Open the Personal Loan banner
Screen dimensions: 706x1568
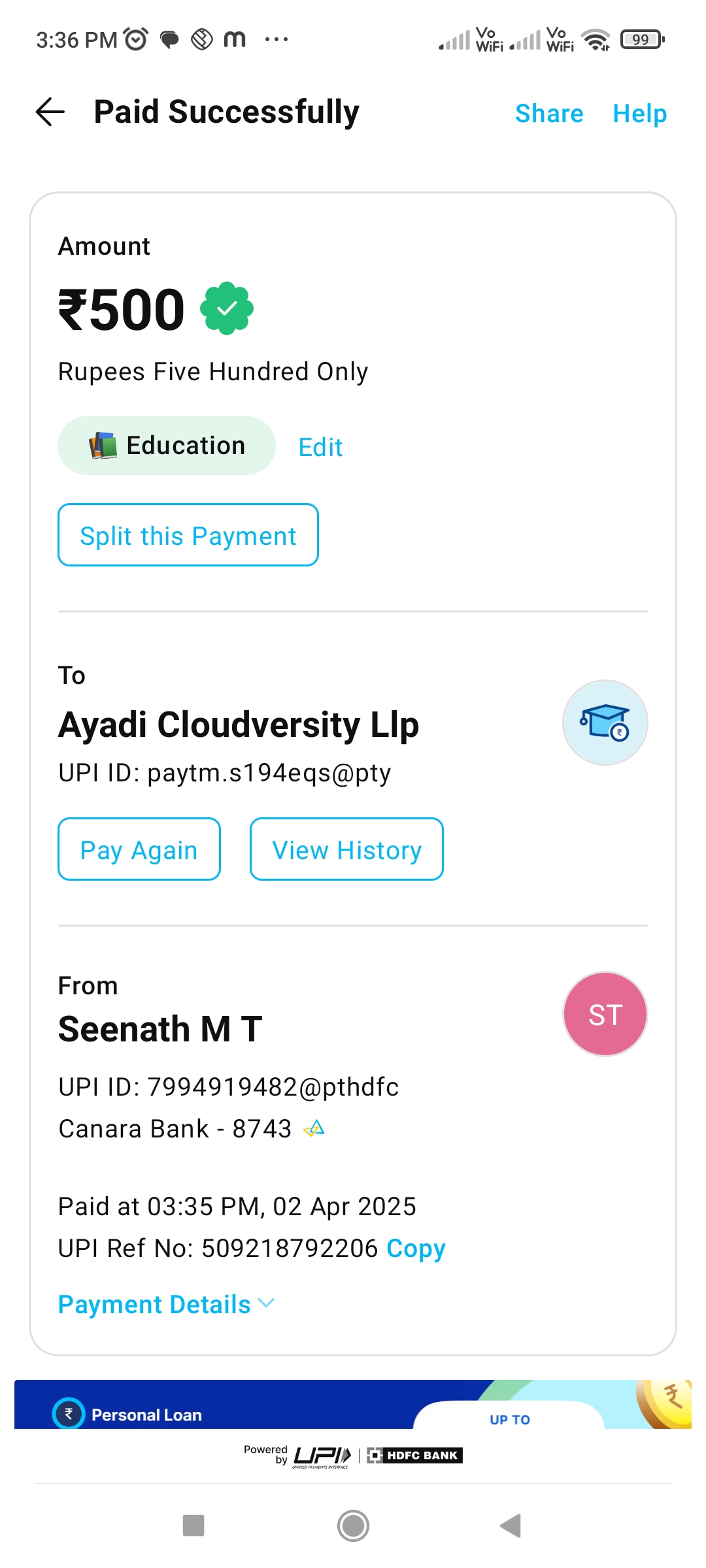[x=353, y=1406]
